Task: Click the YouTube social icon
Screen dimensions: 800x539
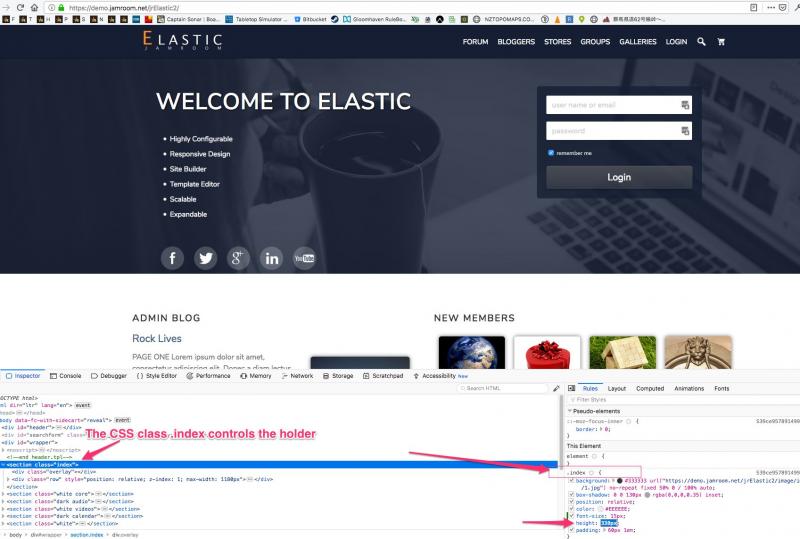Action: 304,258
